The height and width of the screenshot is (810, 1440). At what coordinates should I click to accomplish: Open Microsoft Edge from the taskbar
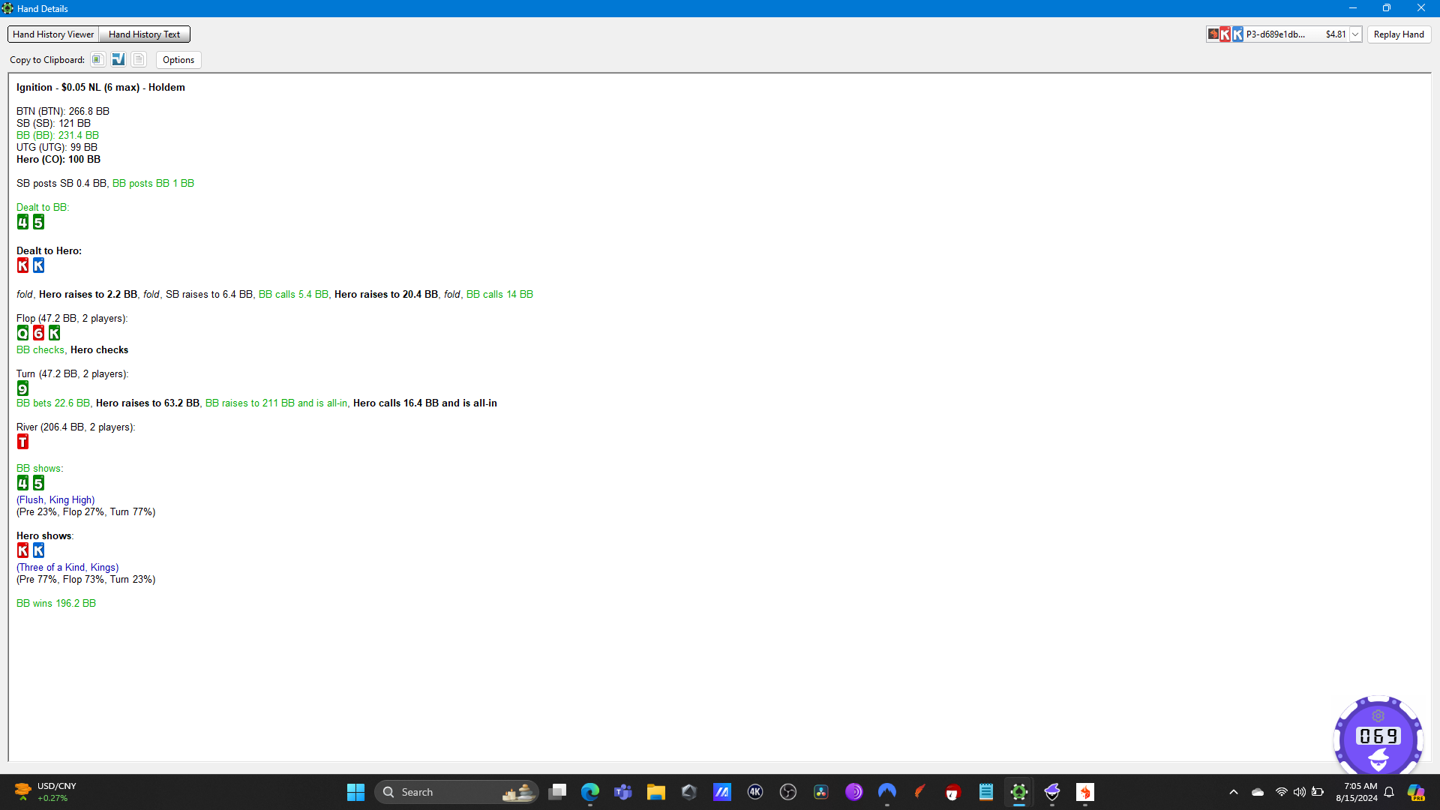click(590, 792)
